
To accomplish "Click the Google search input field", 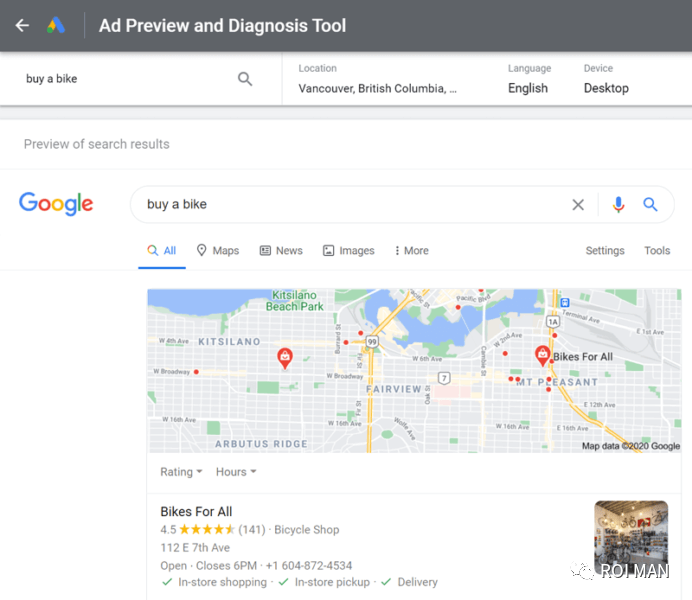I will [353, 204].
